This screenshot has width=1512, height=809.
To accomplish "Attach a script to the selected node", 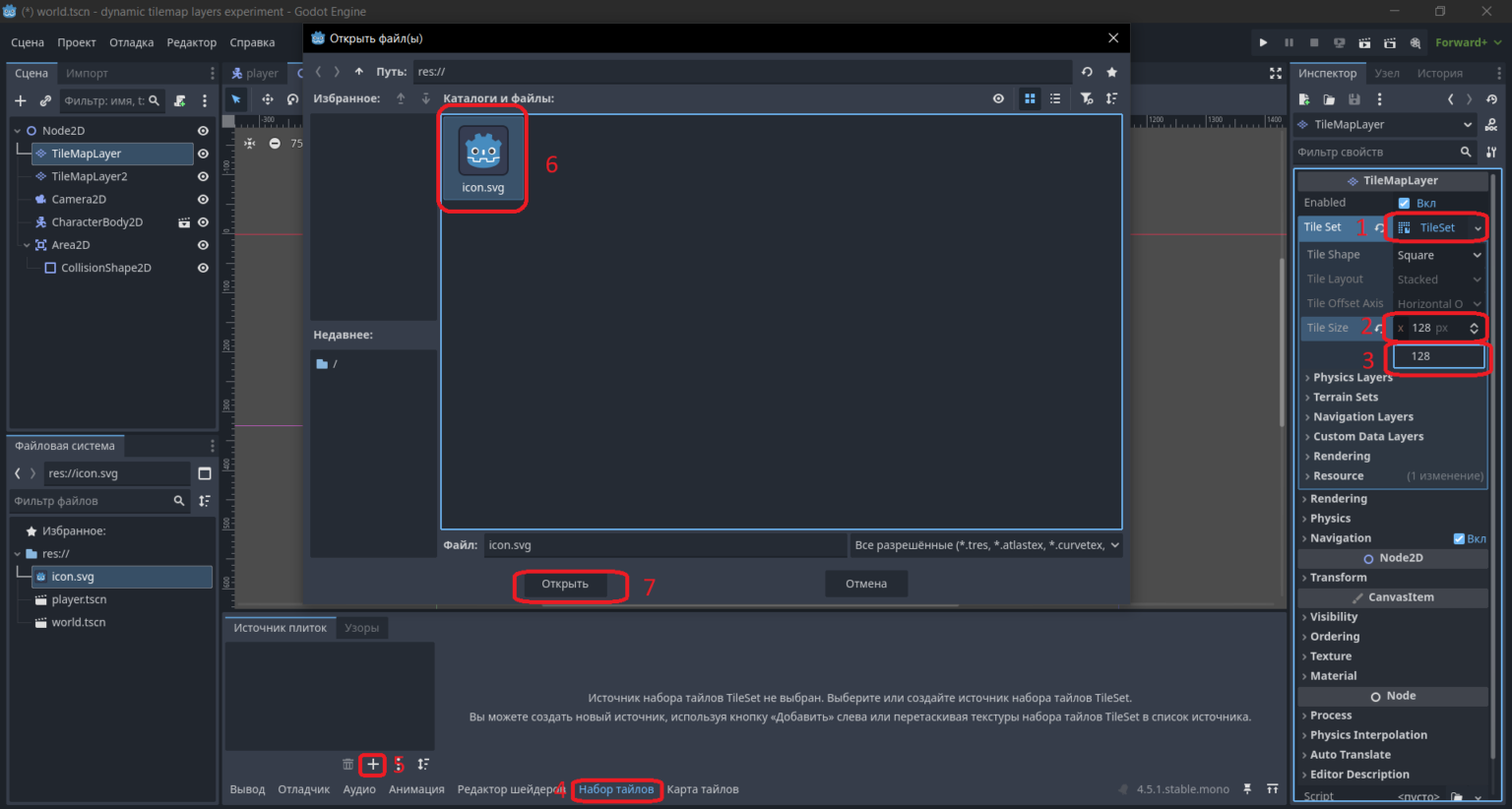I will click(180, 100).
